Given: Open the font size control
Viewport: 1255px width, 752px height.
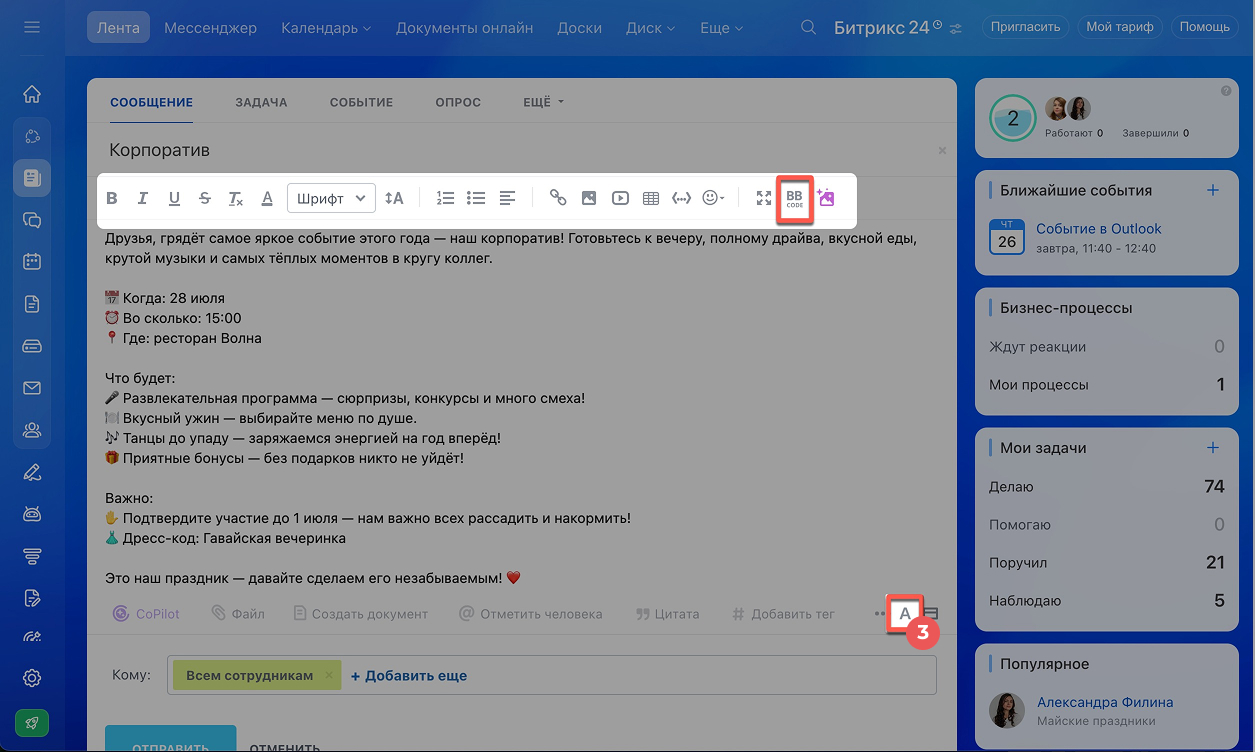Looking at the screenshot, I should 394,198.
